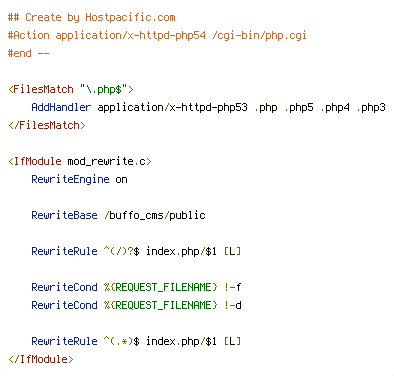The width and height of the screenshot is (394, 376).
Task: Click the RewriteCond line ending '!-f'
Action: pos(136,287)
